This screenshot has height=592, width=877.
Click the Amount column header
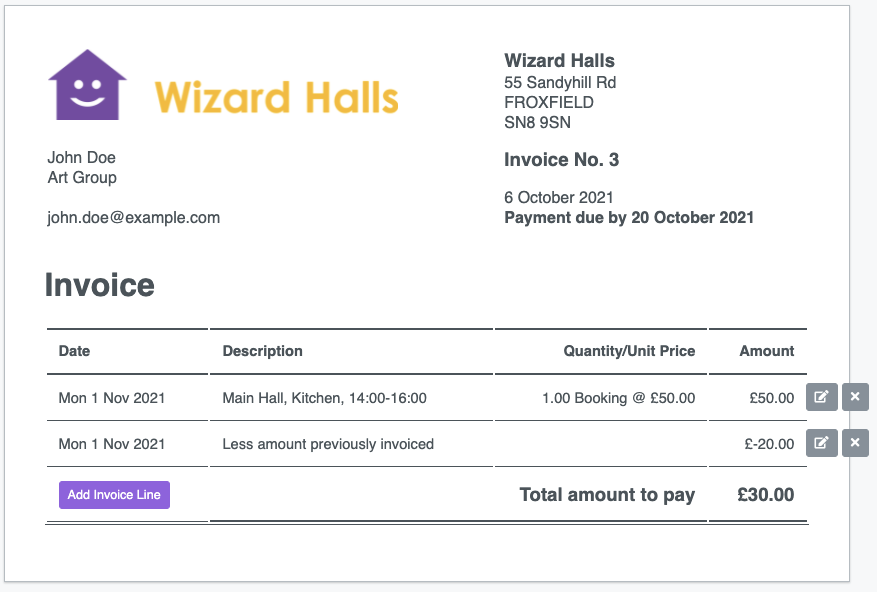coord(767,351)
